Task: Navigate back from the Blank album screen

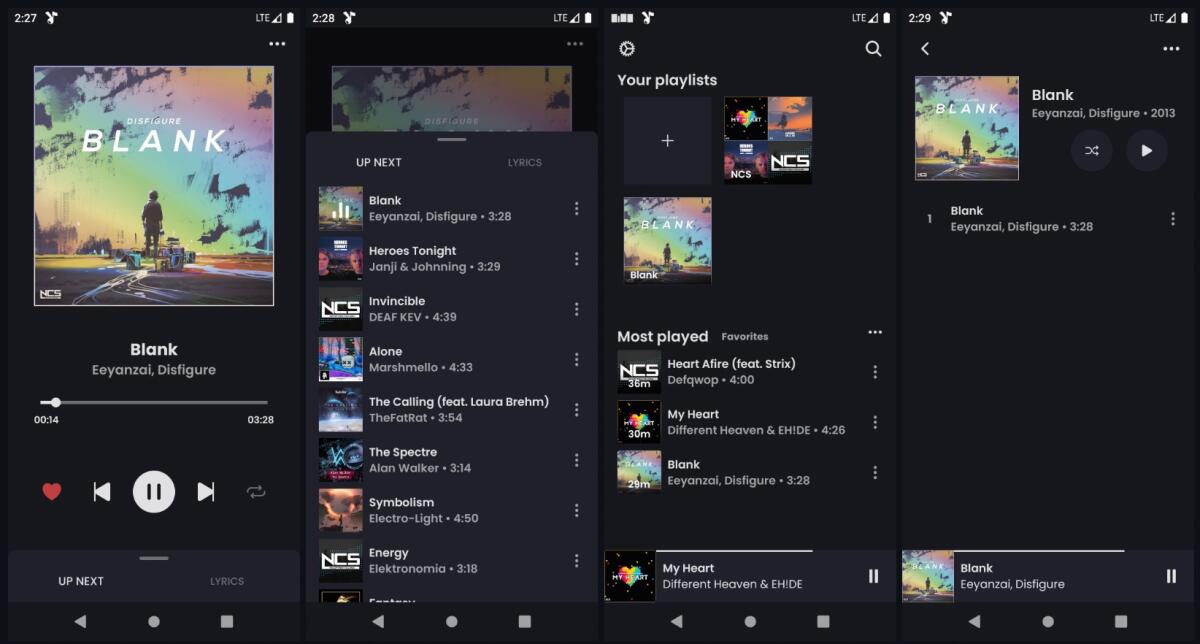Action: tap(925, 48)
